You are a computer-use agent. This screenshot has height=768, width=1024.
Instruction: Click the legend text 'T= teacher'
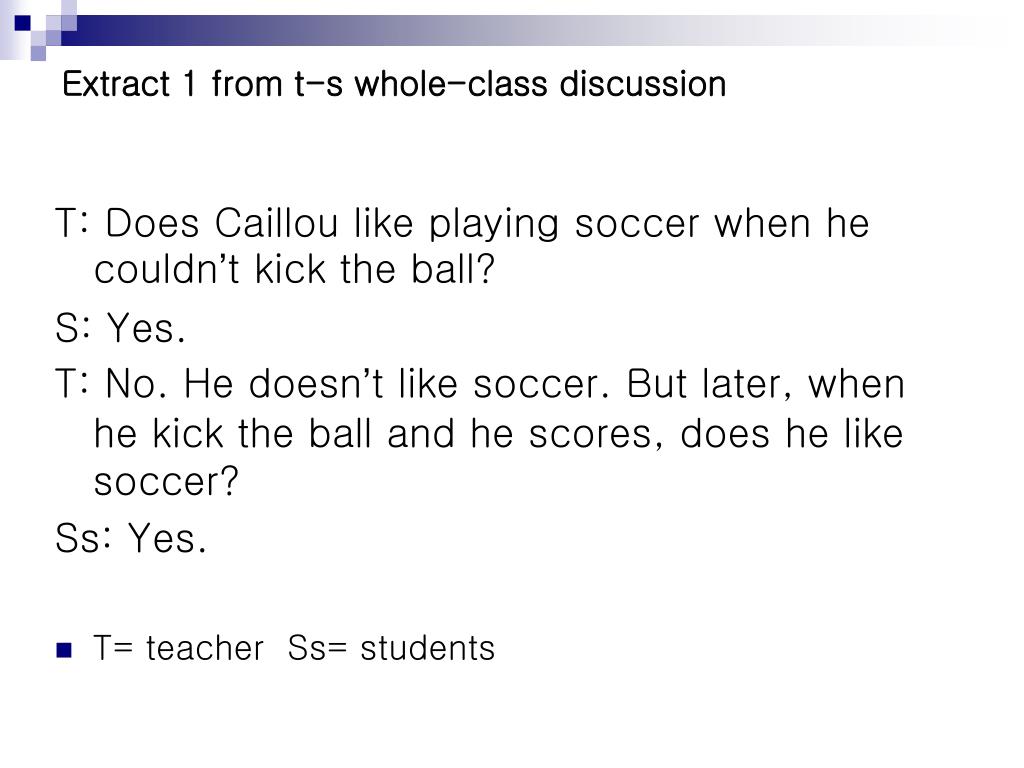[178, 648]
